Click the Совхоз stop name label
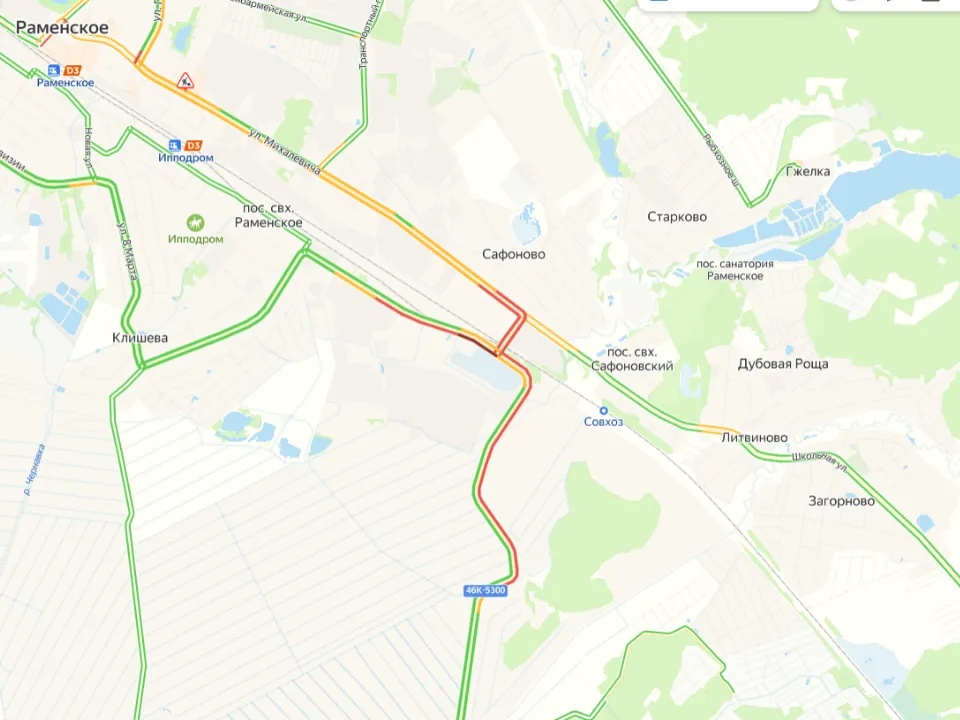The width and height of the screenshot is (960, 720). coord(603,422)
